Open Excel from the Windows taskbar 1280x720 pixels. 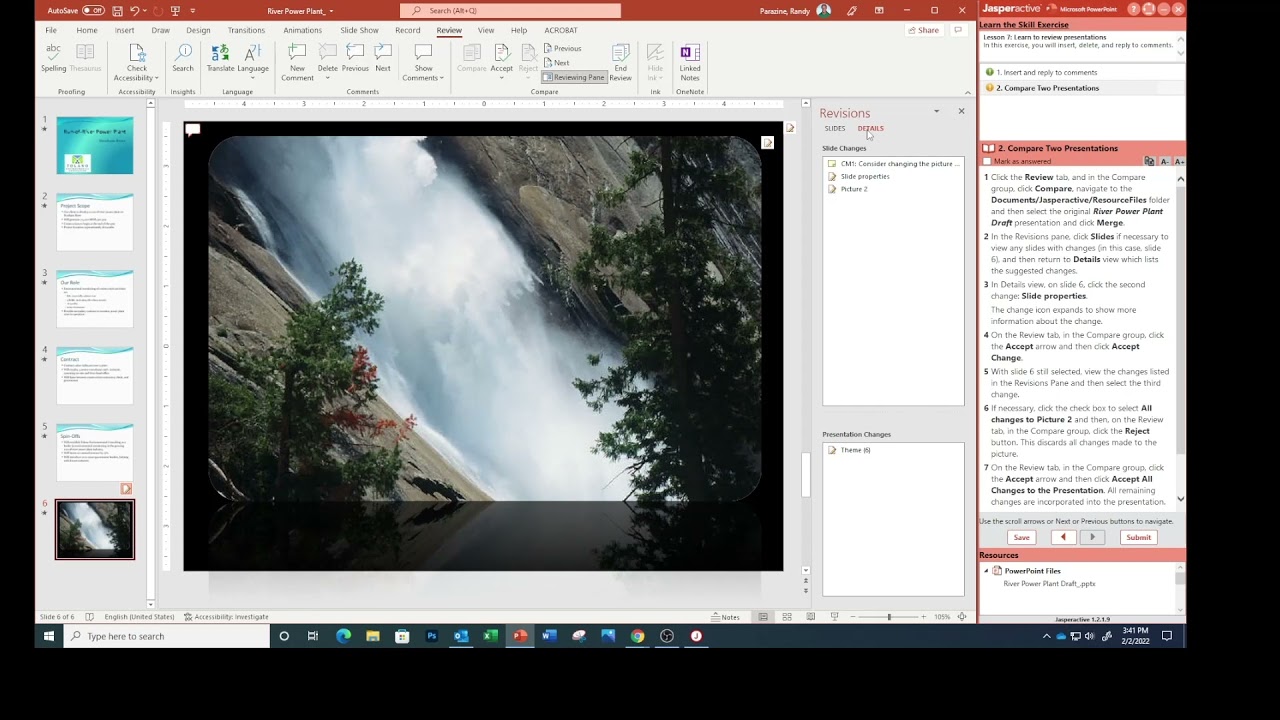click(490, 636)
